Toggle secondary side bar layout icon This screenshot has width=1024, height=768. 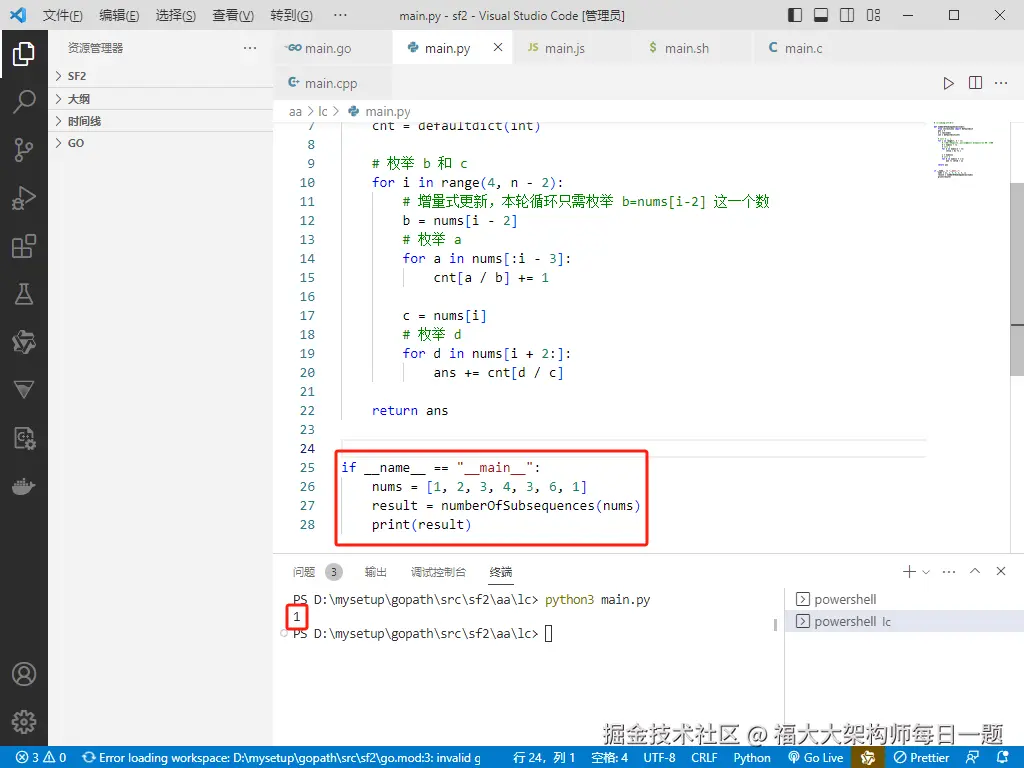pyautogui.click(x=847, y=15)
